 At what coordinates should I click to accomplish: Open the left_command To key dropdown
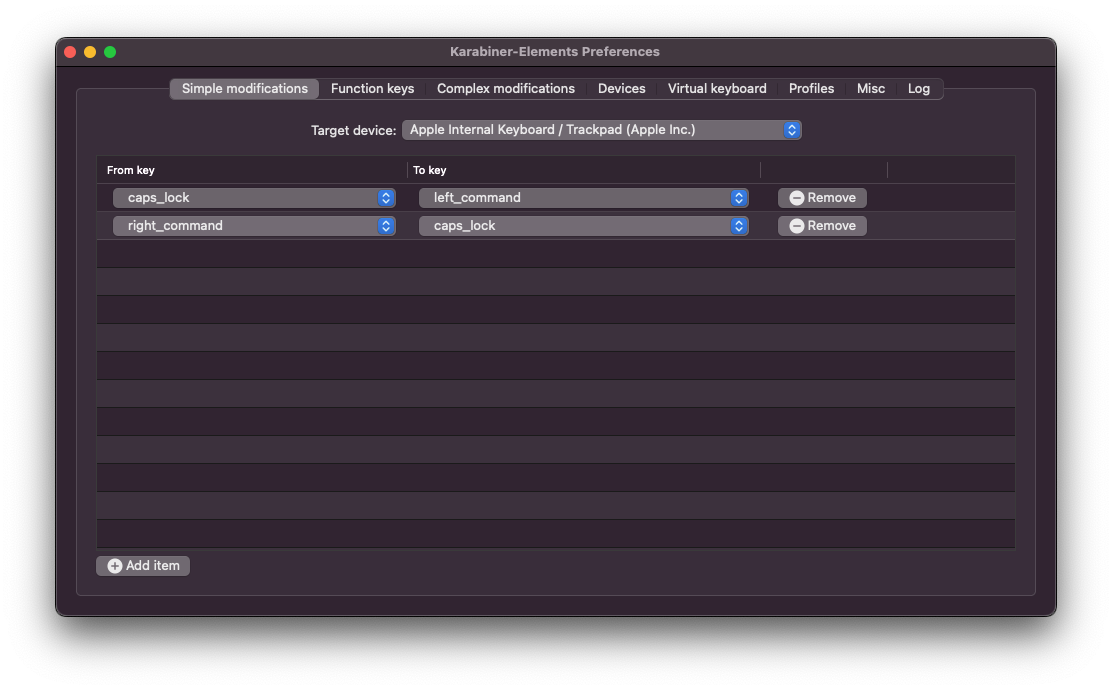point(583,198)
